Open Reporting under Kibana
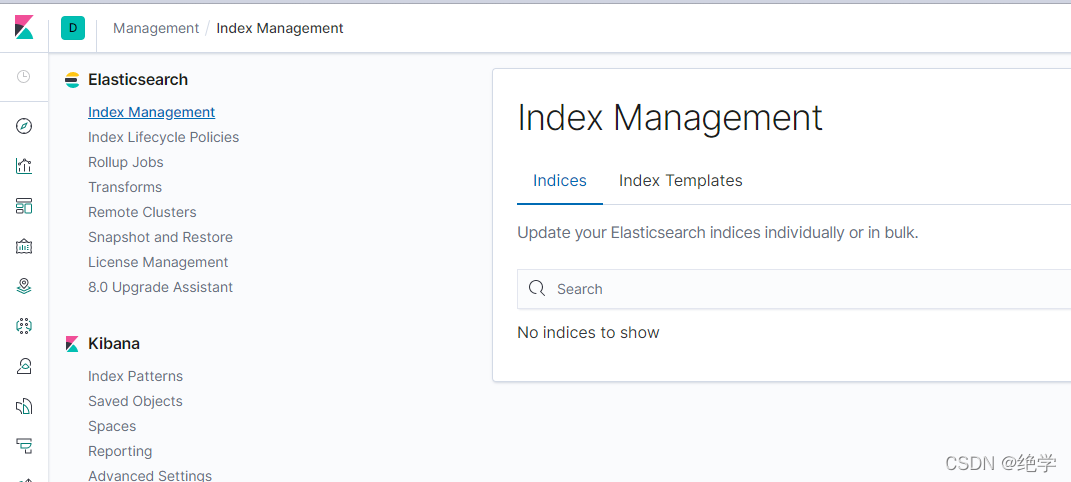The image size is (1071, 482). tap(120, 451)
